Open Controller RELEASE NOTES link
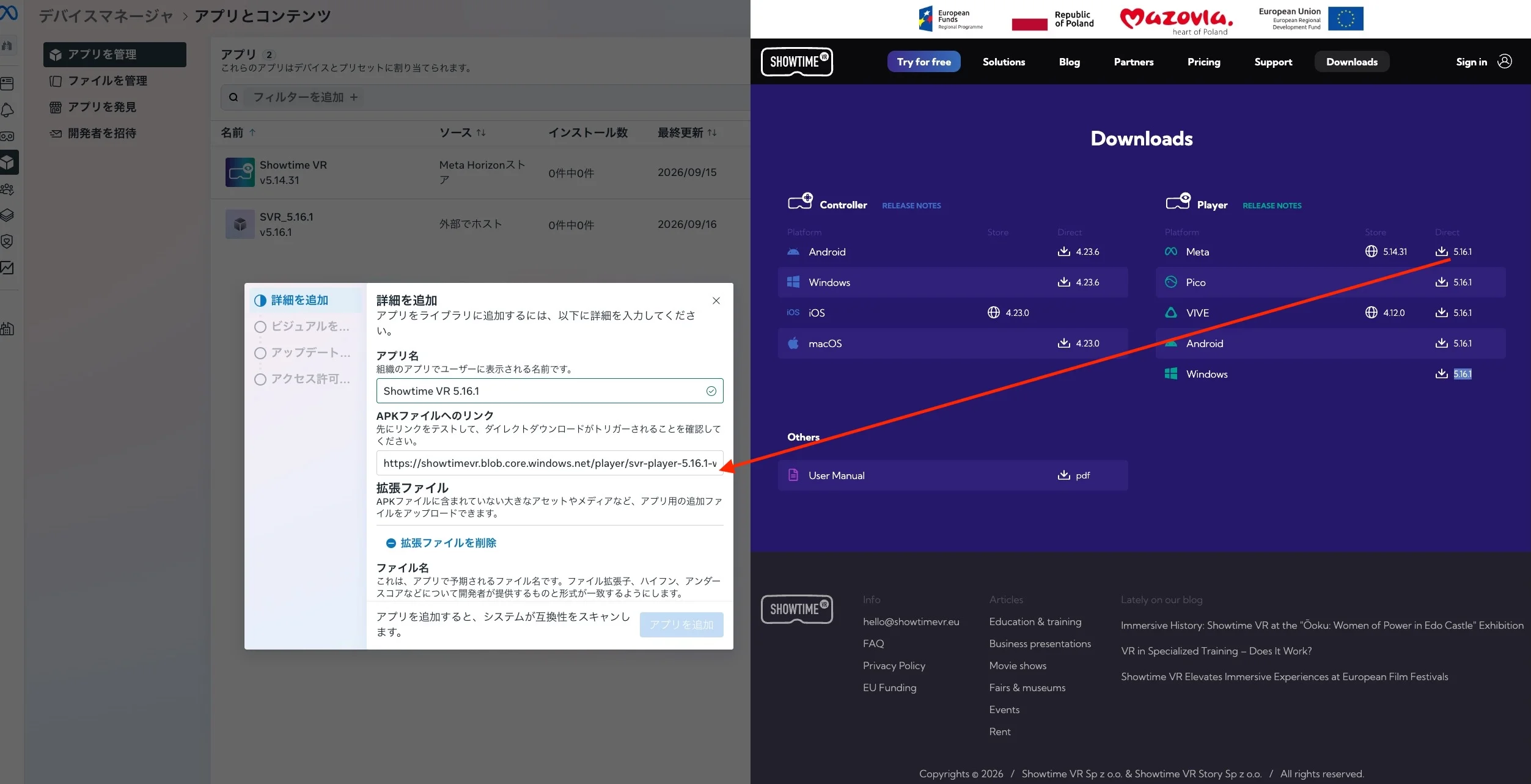1531x784 pixels. (911, 206)
